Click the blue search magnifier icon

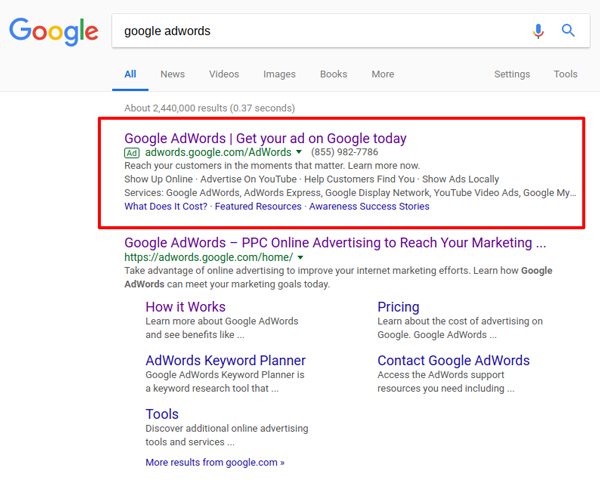pyautogui.click(x=568, y=30)
